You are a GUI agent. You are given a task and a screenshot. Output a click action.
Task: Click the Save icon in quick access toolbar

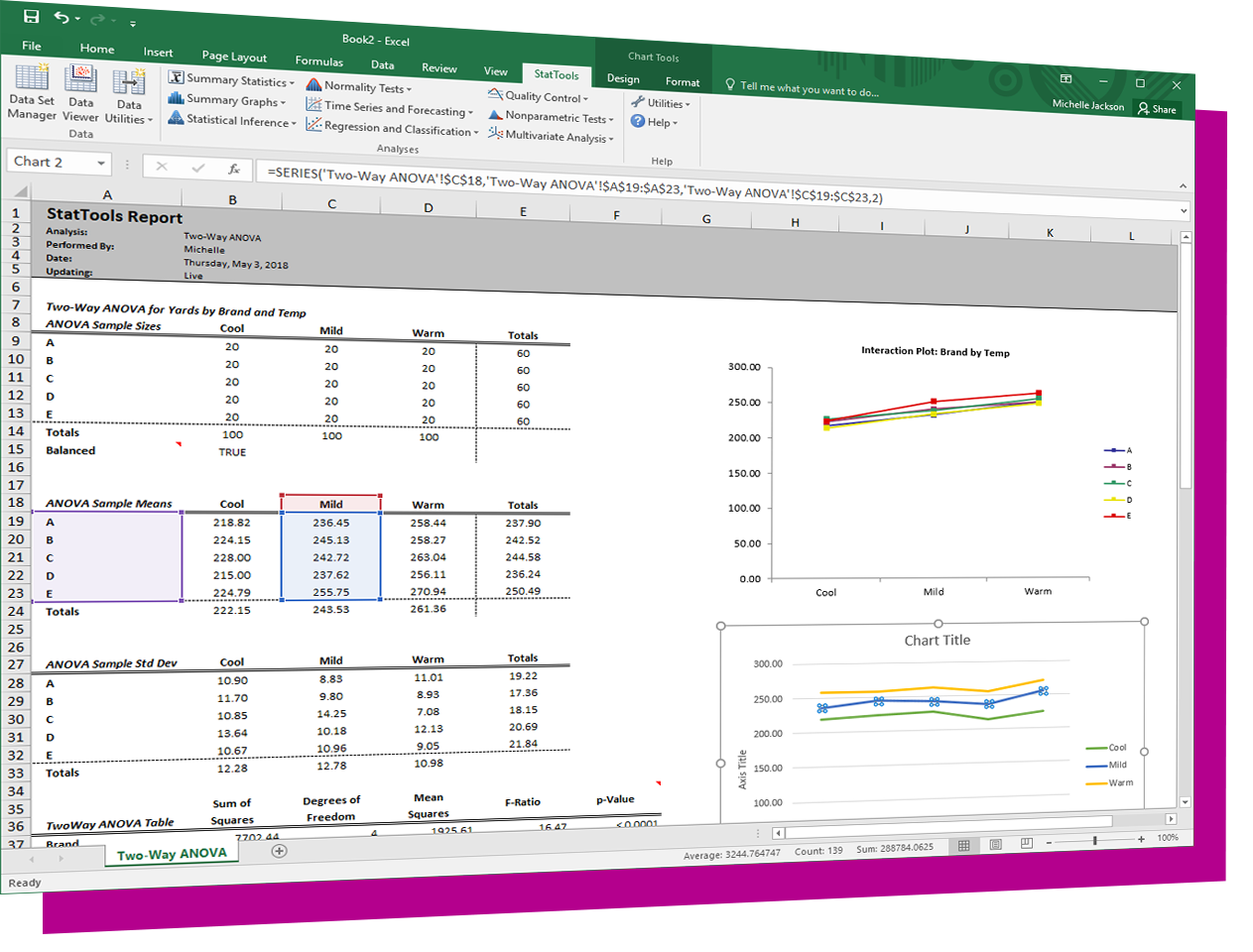[x=31, y=16]
